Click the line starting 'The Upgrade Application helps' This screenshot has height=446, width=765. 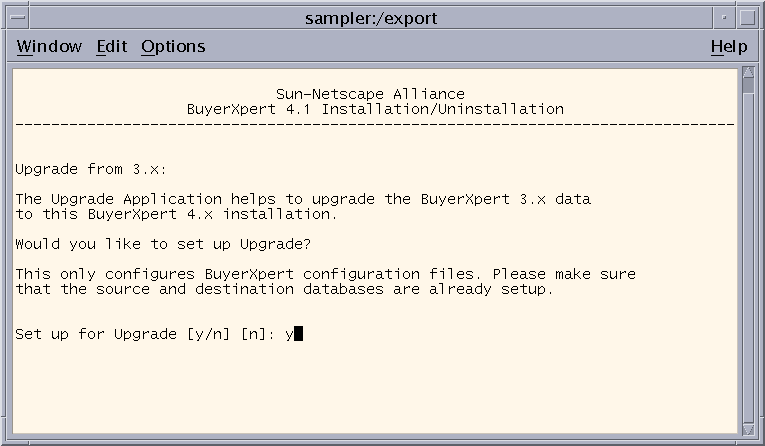pyautogui.click(x=303, y=199)
